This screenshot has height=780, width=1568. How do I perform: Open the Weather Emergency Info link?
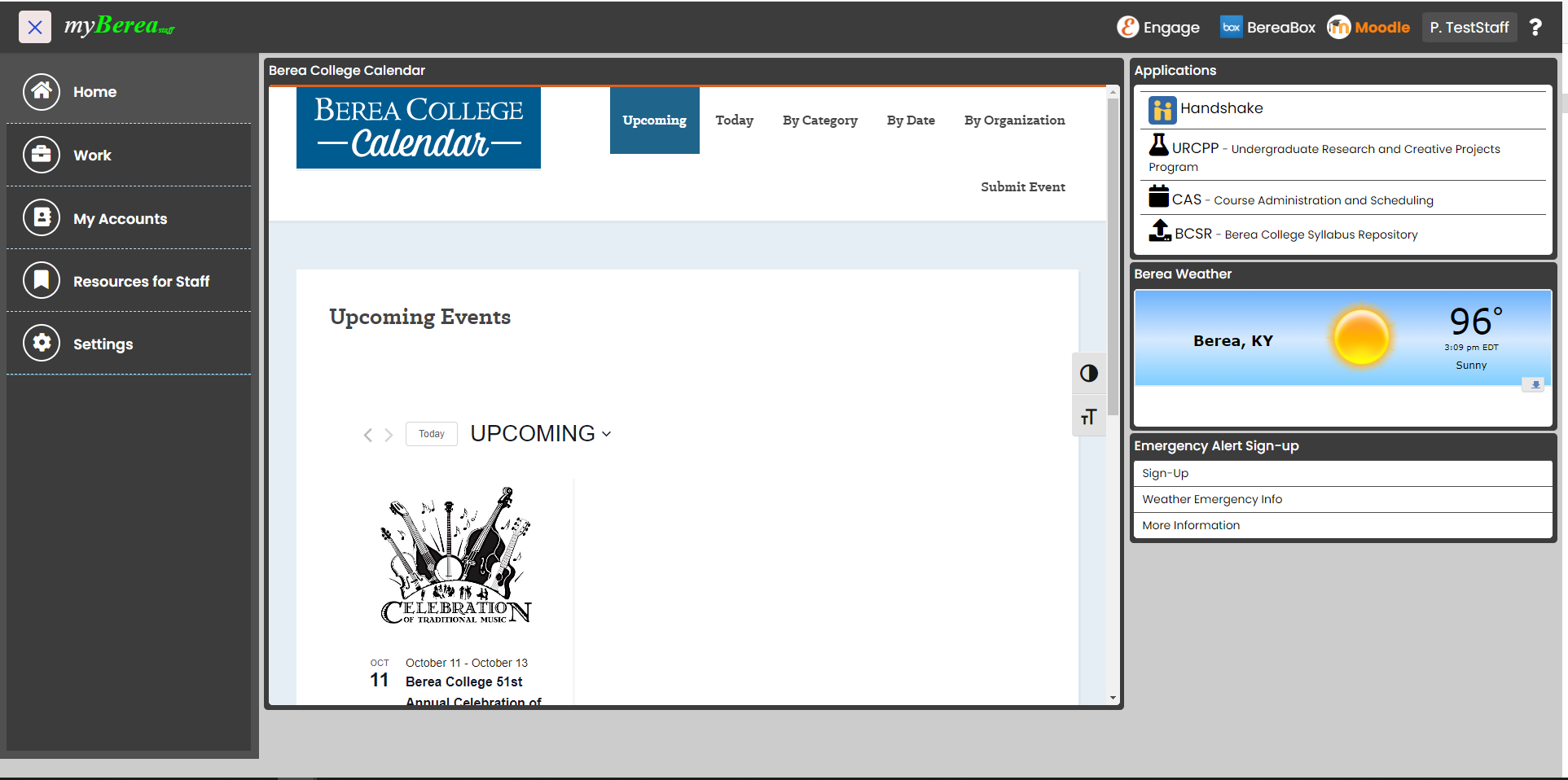coord(1212,500)
